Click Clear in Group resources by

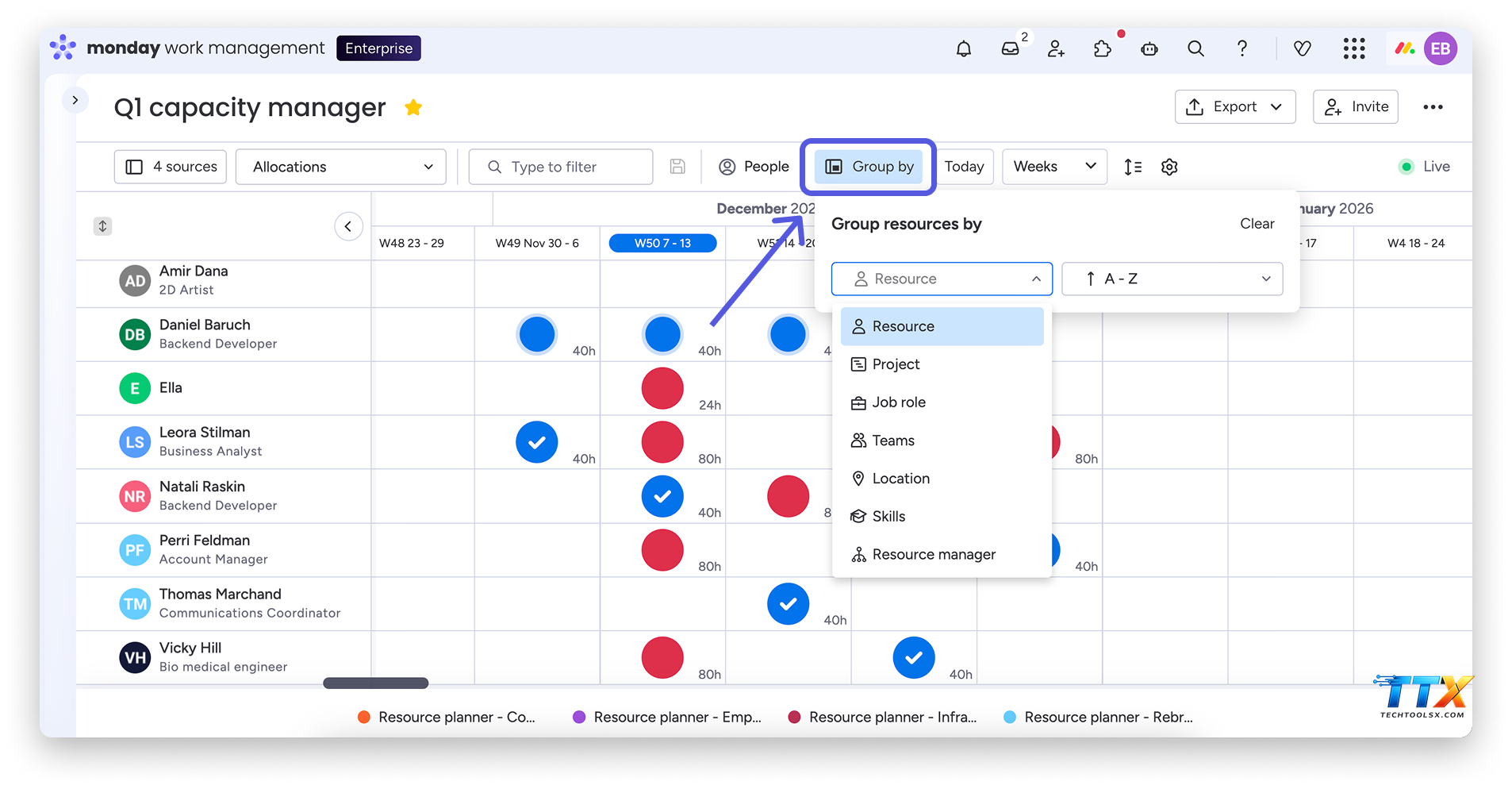point(1257,224)
